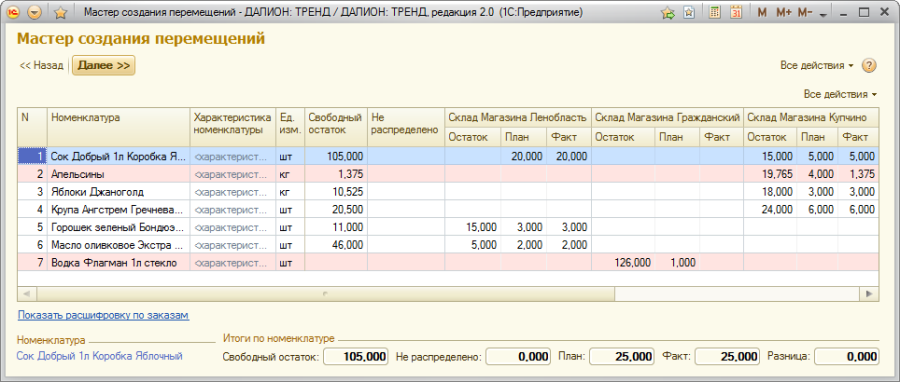Open the Сок Добрый 1л Коробка Яблочный link
Viewport: 900px width, 382px height.
(99, 356)
